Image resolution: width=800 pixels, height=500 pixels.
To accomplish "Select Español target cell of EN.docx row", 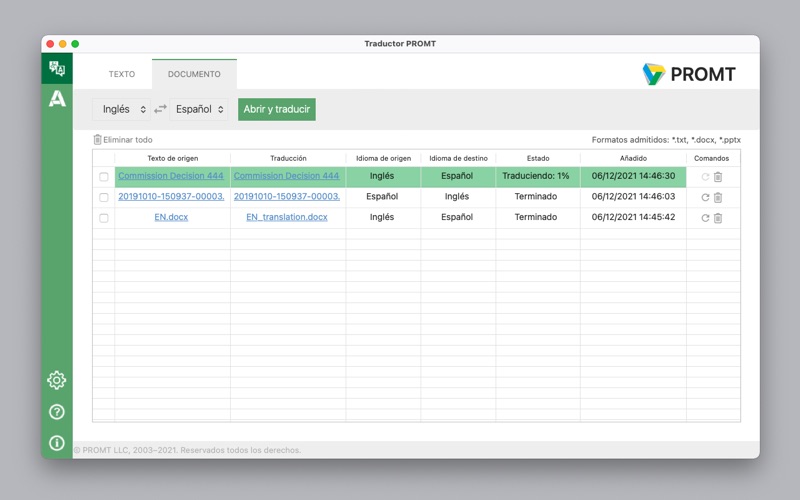I will [457, 217].
